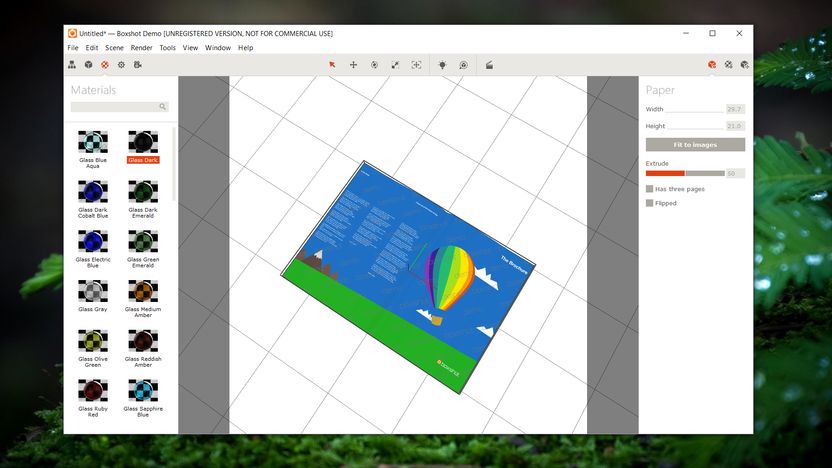Select Glass Medium Amber material

pyautogui.click(x=143, y=299)
